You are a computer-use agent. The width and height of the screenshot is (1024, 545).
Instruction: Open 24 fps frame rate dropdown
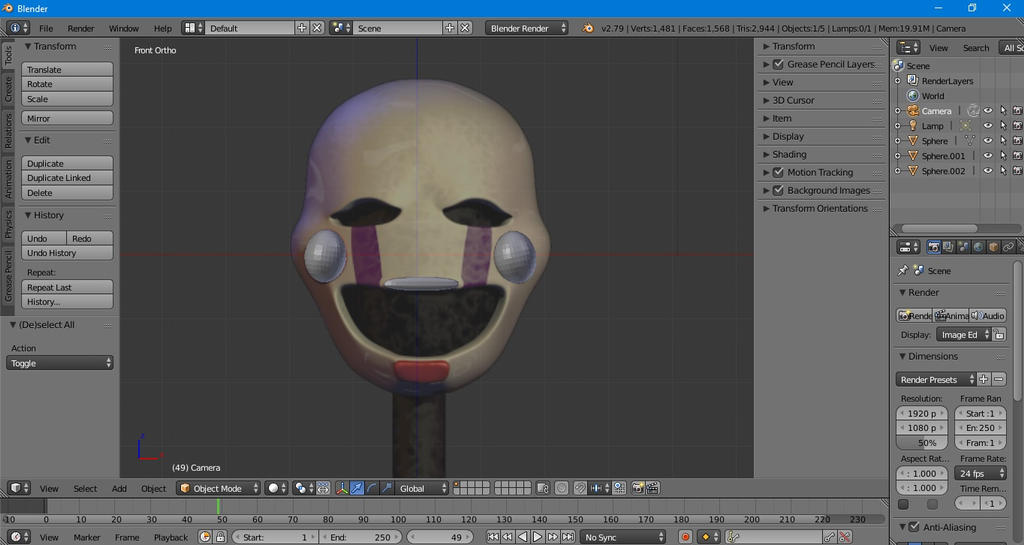click(x=980, y=473)
